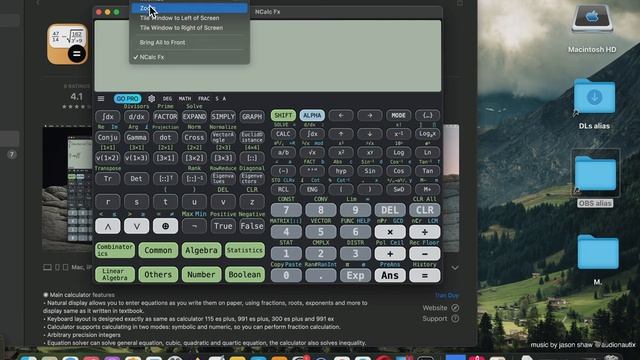The width and height of the screenshot is (640, 360).
Task: Click the Tr trace key
Action: click(x=108, y=179)
